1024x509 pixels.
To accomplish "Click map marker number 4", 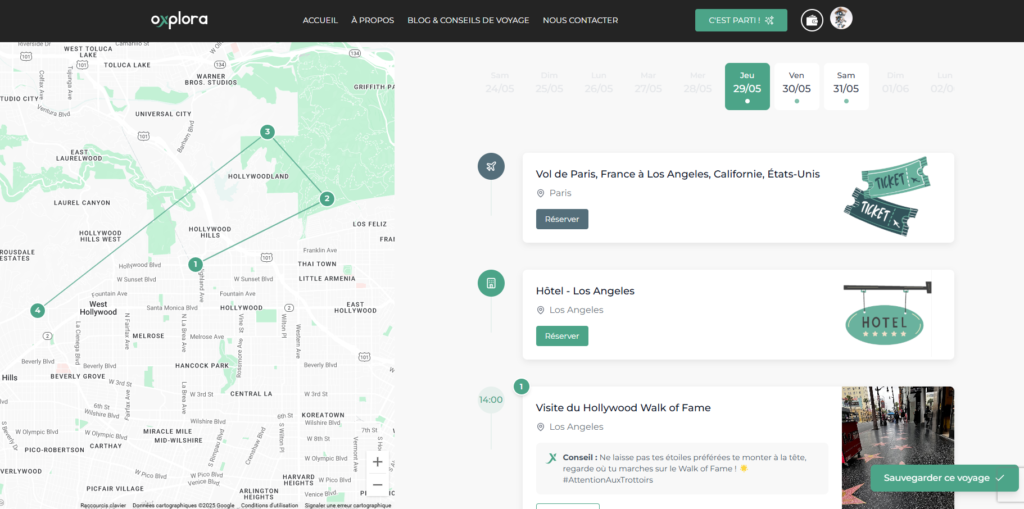I will click(38, 310).
